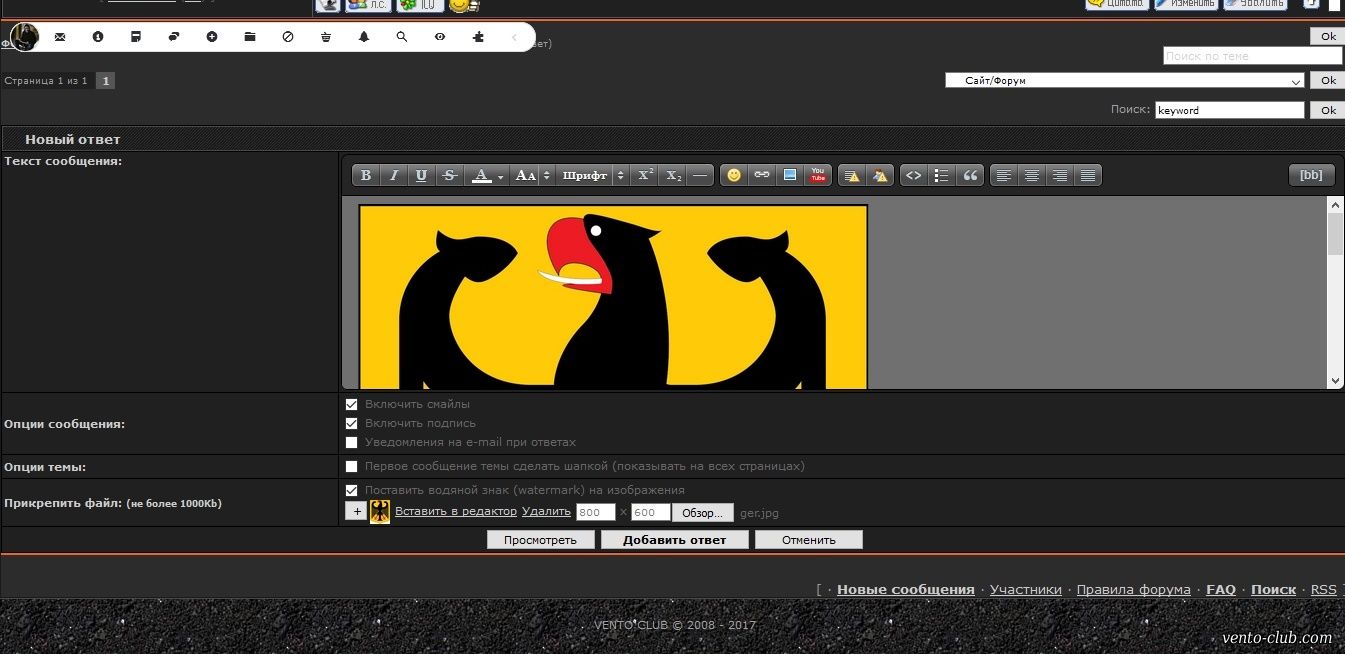Click the AA font size button
This screenshot has height=654, width=1345.
525,175
